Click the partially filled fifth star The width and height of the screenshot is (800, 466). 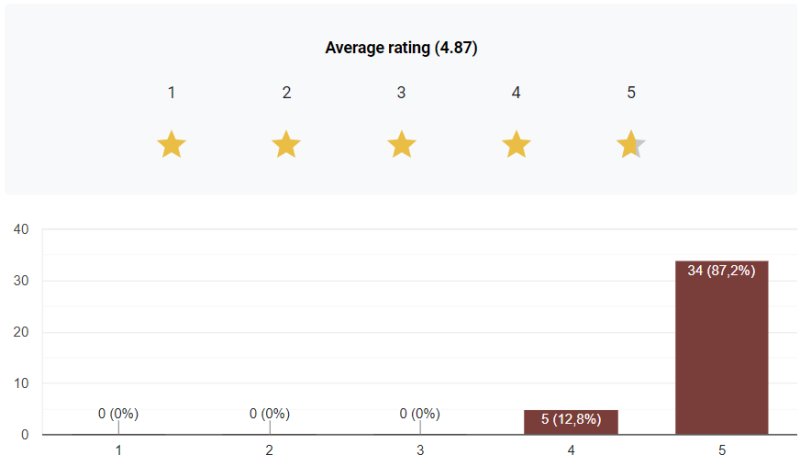click(631, 145)
